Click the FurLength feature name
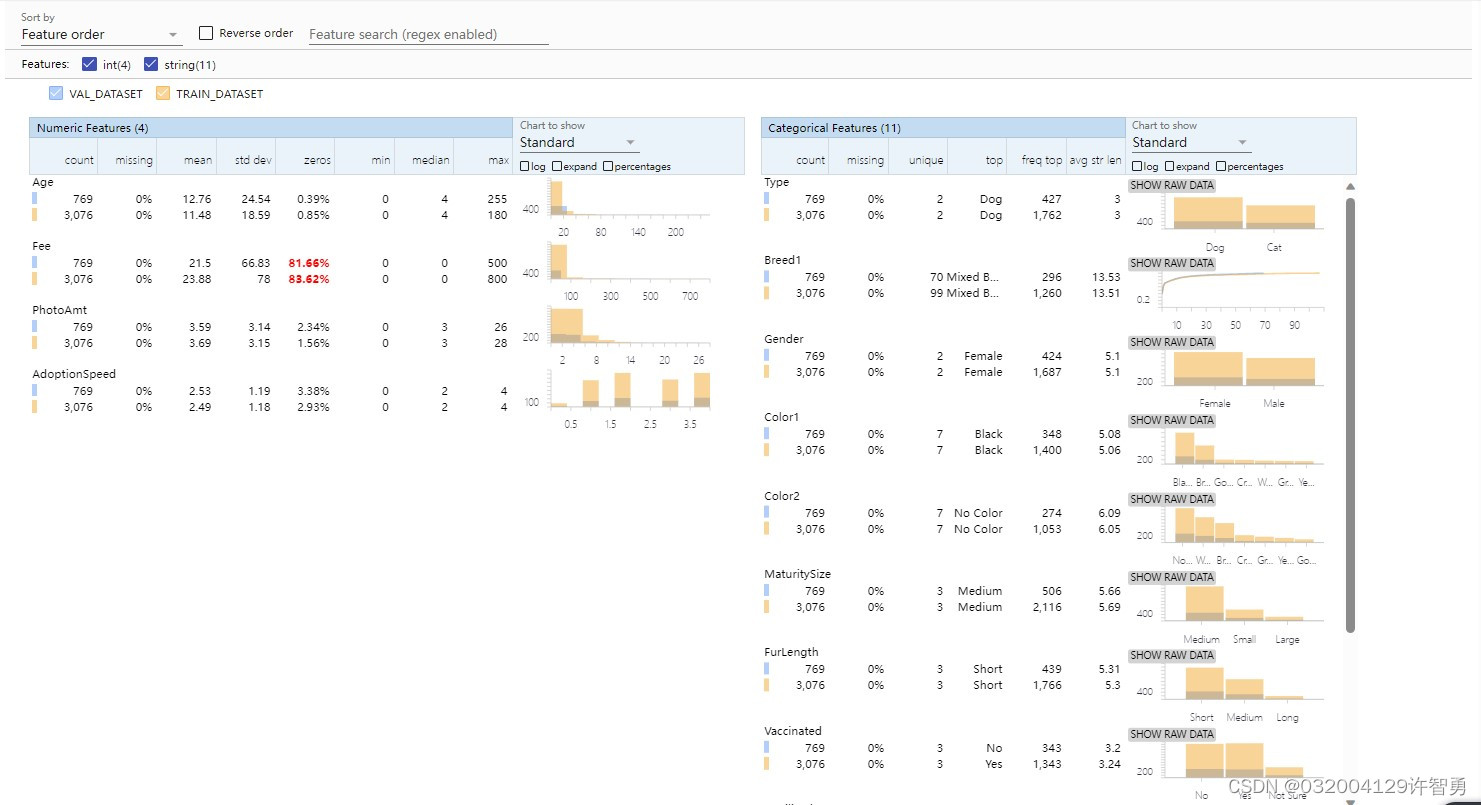The height and width of the screenshot is (805, 1481). 791,652
